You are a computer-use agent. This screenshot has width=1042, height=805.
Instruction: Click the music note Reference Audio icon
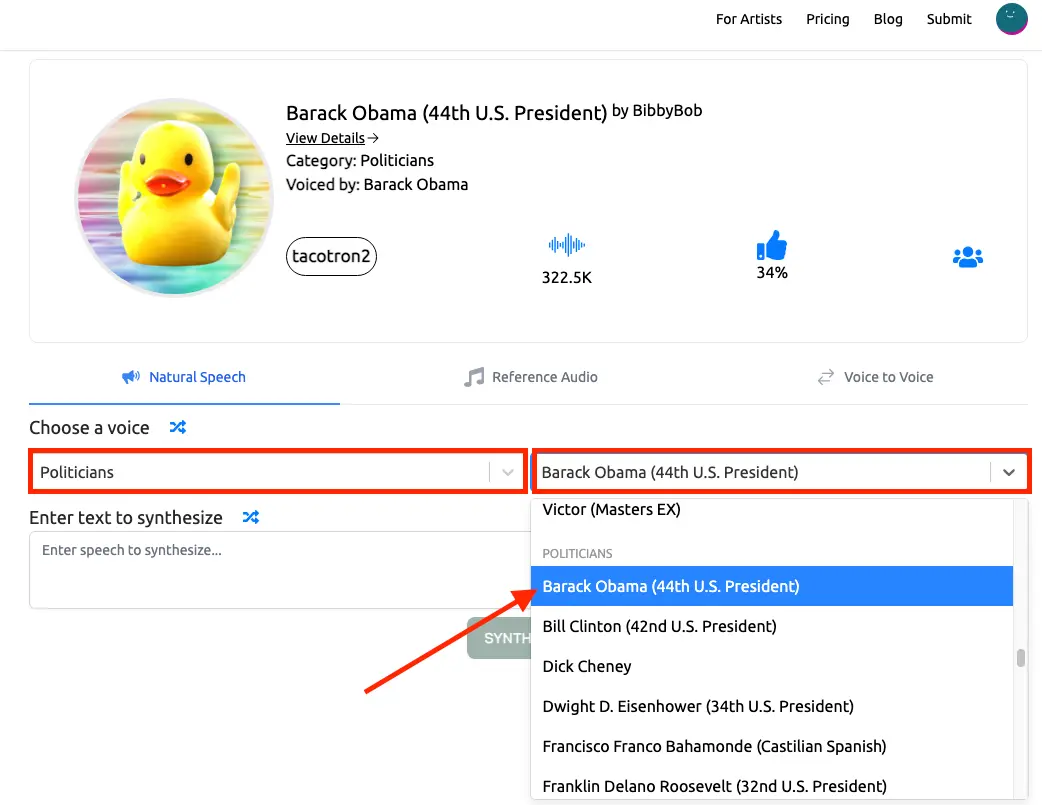[474, 377]
